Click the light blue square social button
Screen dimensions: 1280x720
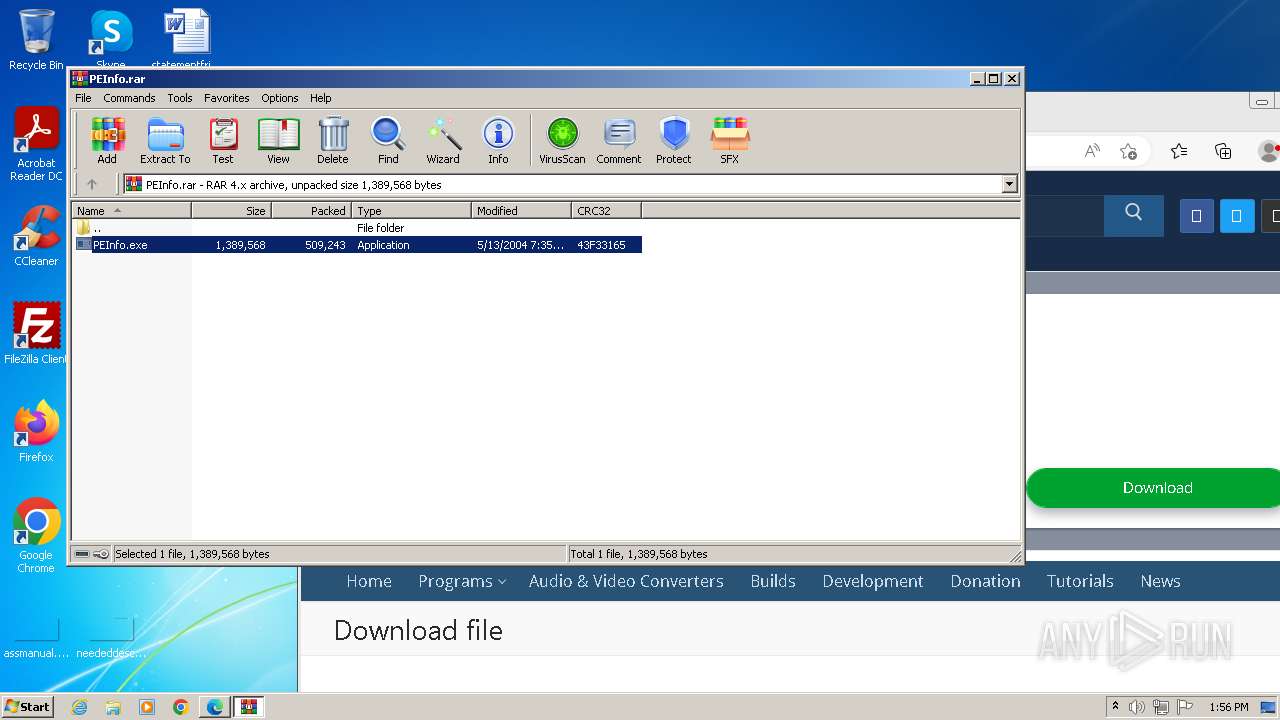(x=1237, y=216)
